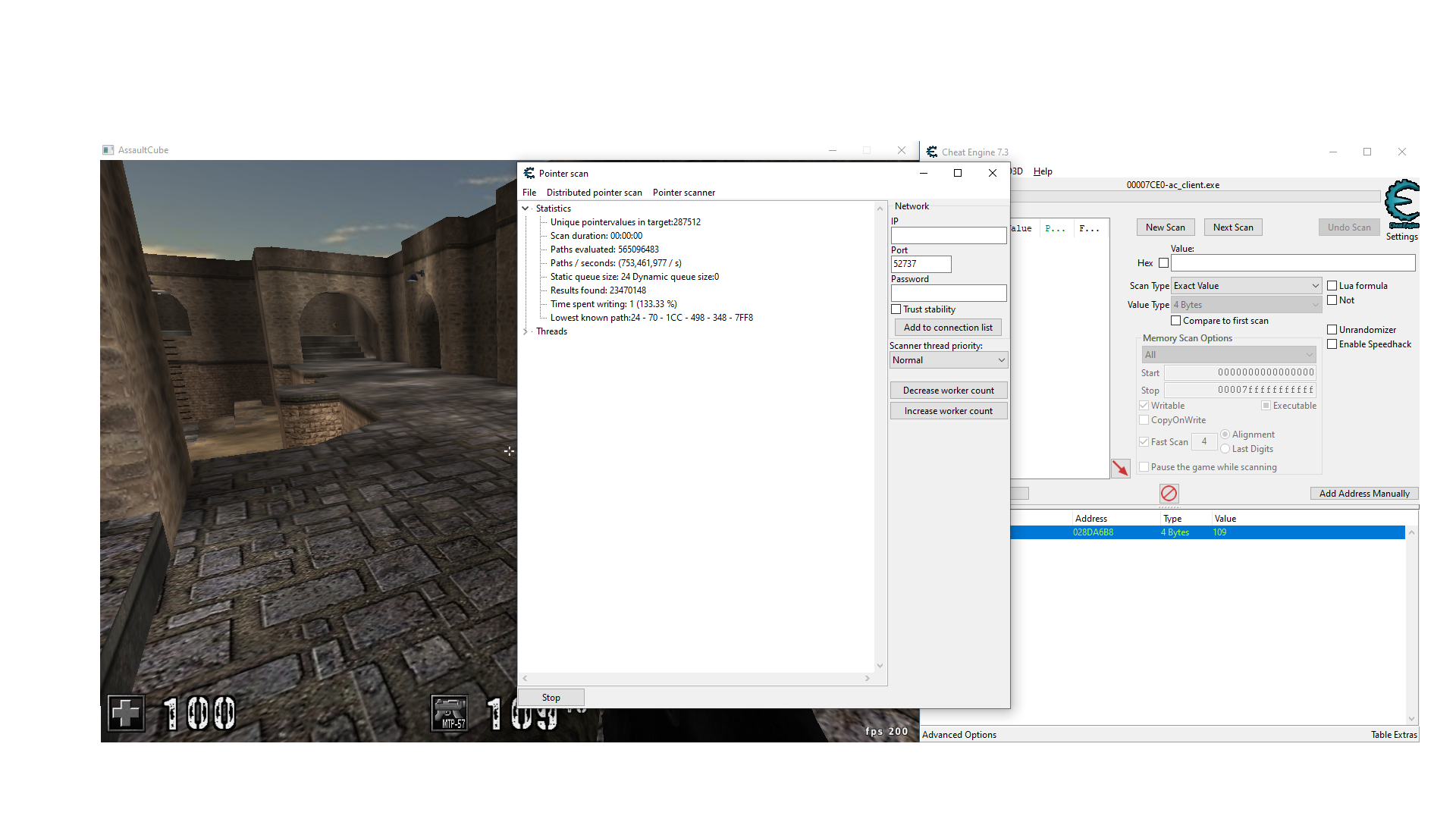Click the Port field showing 52737
The width and height of the screenshot is (1456, 819).
click(x=921, y=264)
